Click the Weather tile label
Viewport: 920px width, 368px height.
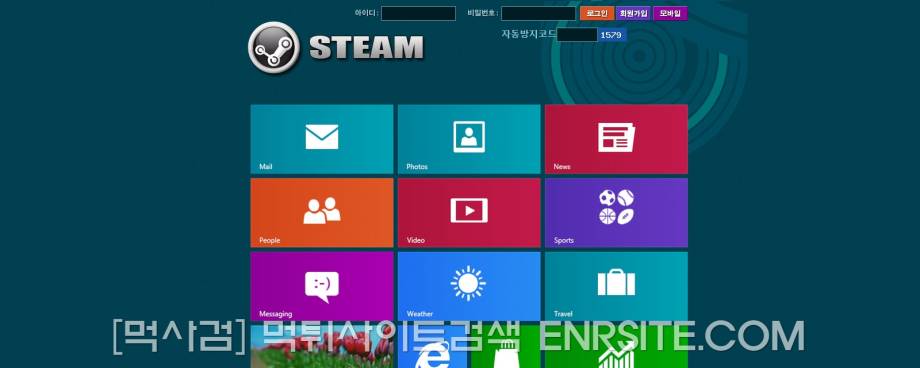tap(420, 314)
